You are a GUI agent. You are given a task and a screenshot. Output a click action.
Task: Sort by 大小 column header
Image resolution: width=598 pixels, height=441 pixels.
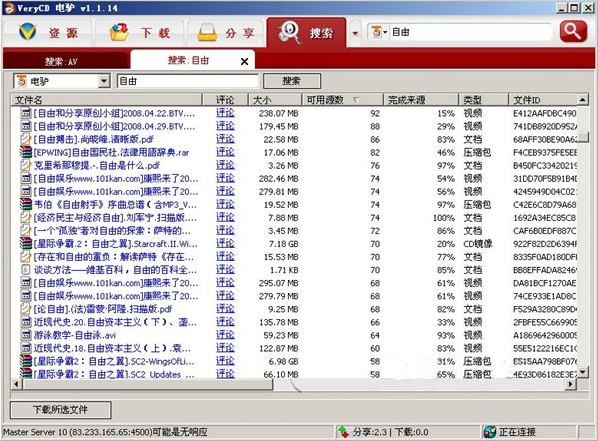[x=275, y=100]
